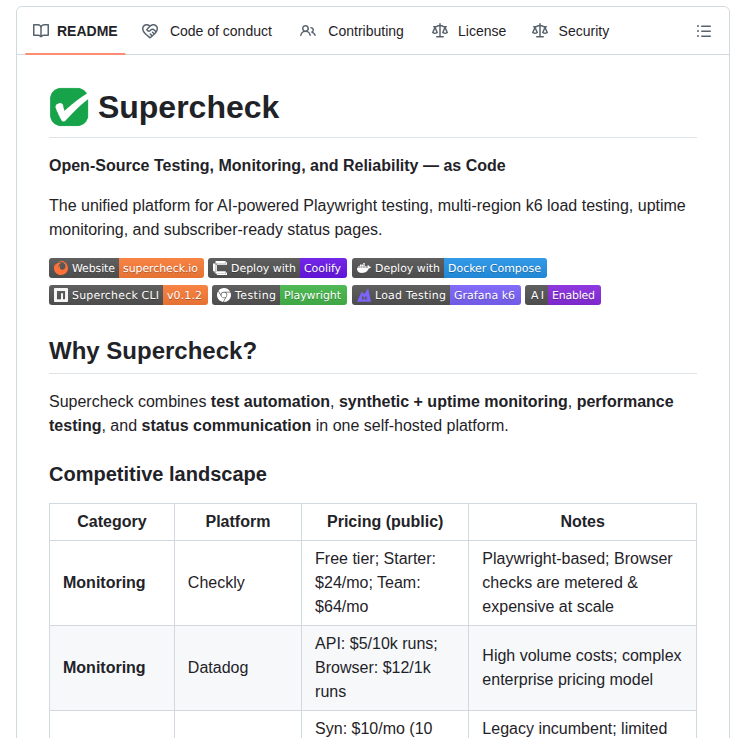Click the Supercheck main heading
The width and height of the screenshot is (746, 738).
pyautogui.click(x=188, y=107)
